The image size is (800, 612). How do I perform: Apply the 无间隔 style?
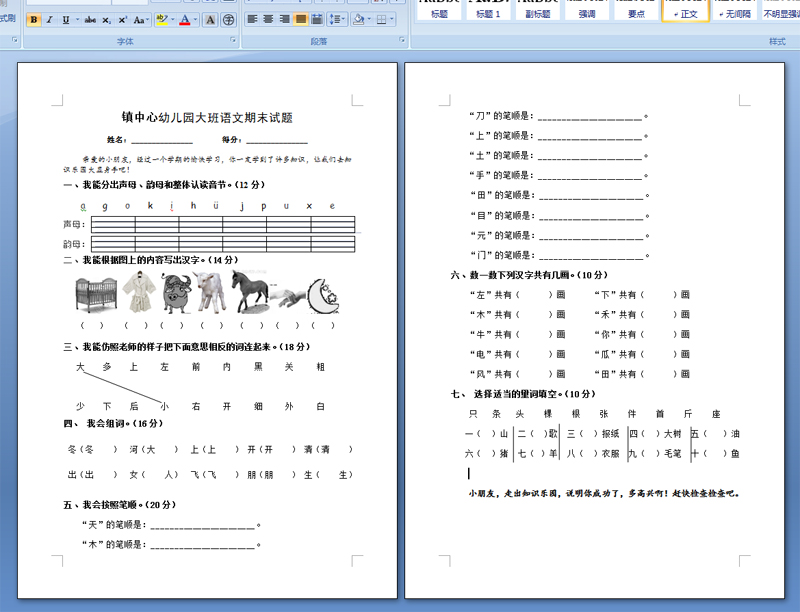pos(735,10)
